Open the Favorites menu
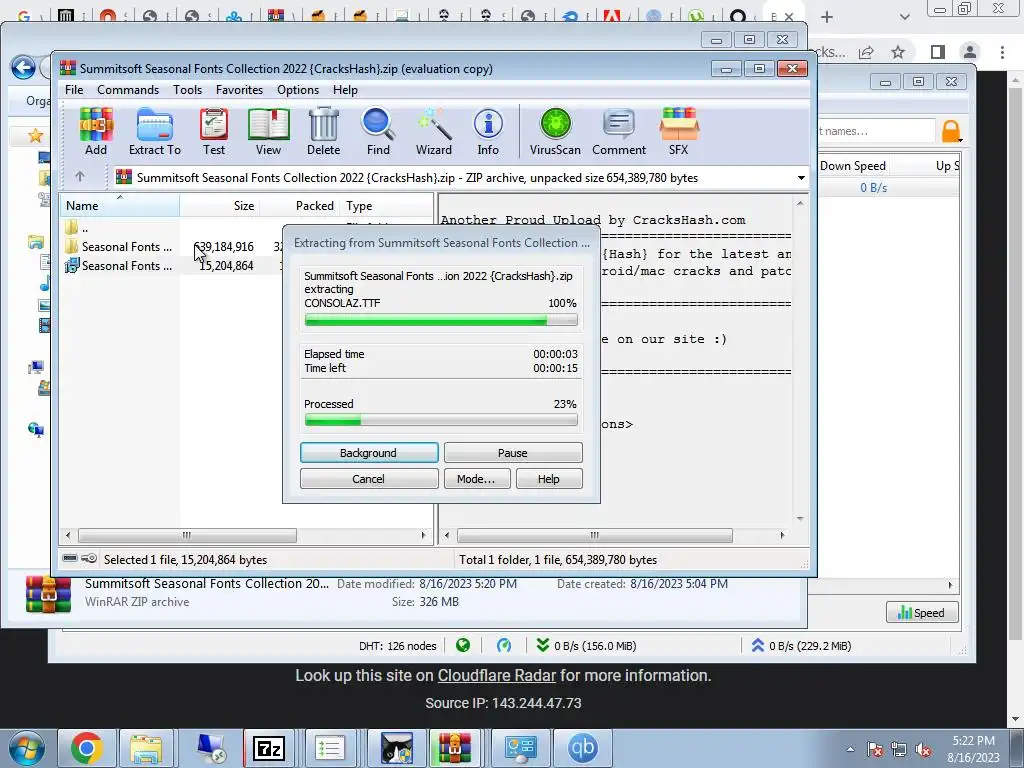The width and height of the screenshot is (1024, 768). [239, 89]
